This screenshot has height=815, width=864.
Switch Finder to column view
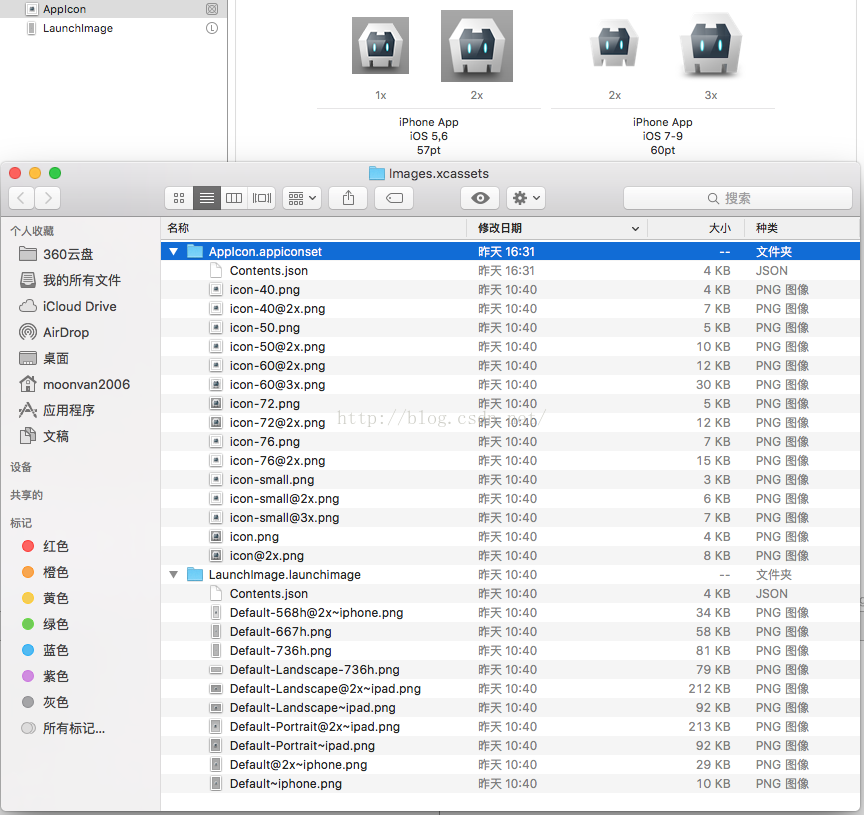(x=234, y=198)
